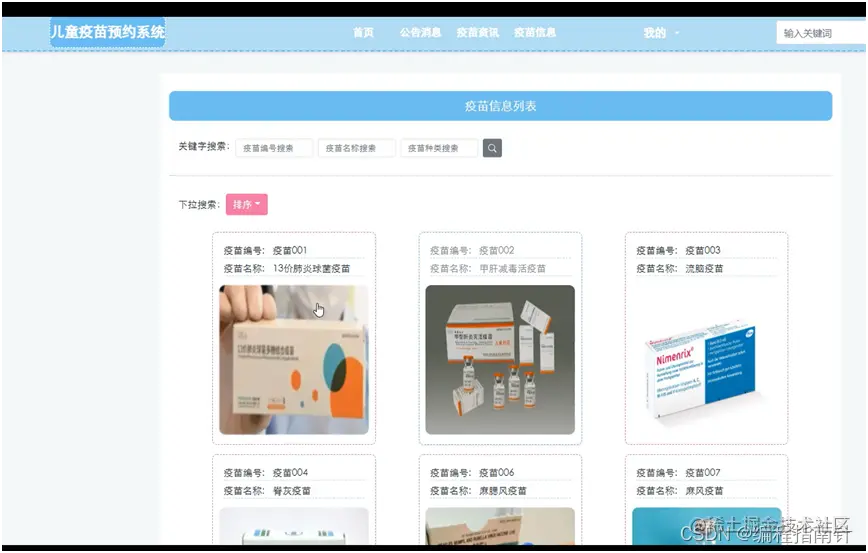The image size is (868, 553).
Task: Click the 儿童疫苗预约系统 site logo
Action: [107, 32]
